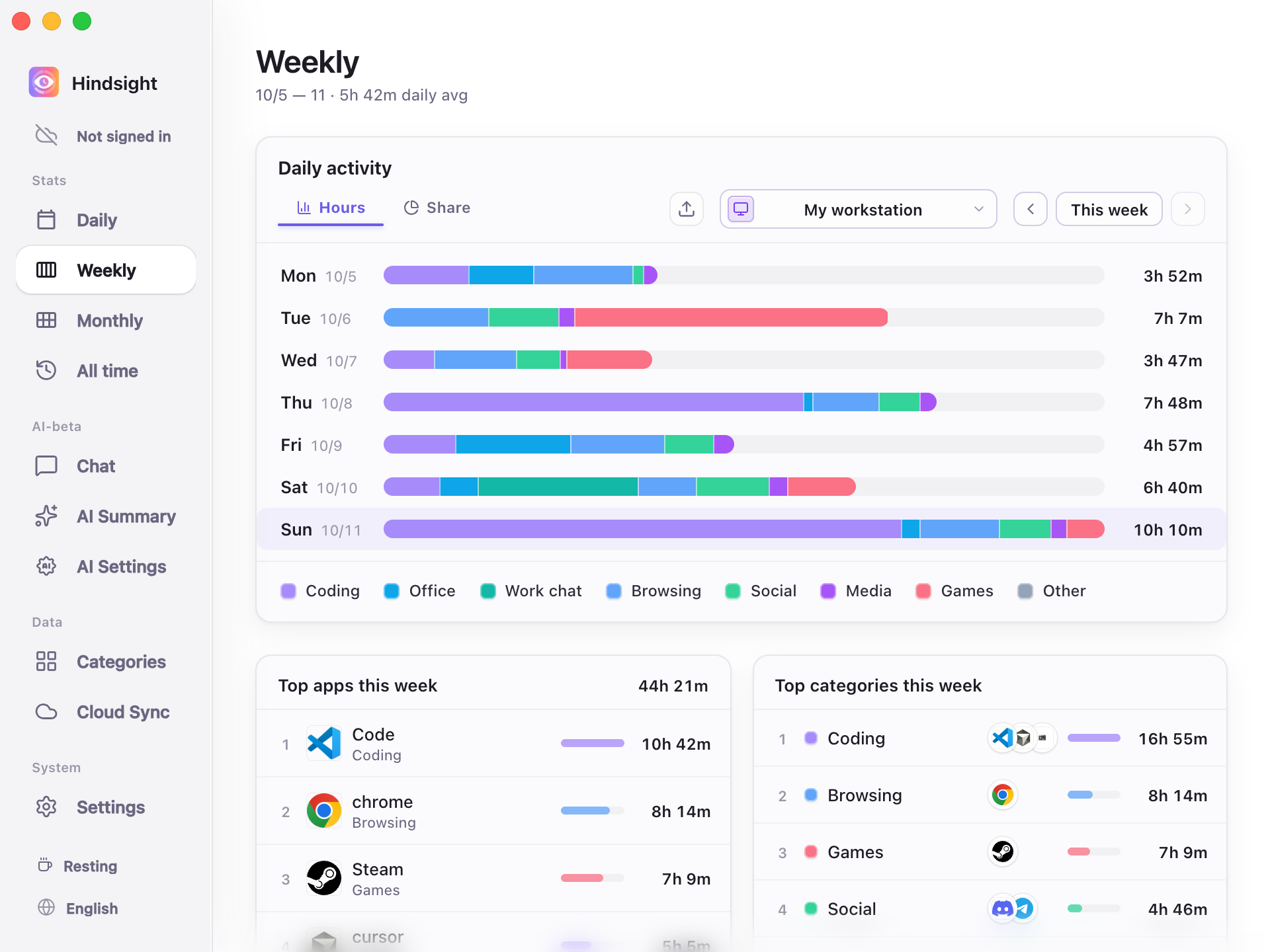This screenshot has height=952, width=1270.
Task: Click the crossed-out cloud Not signed in icon
Action: coord(46,136)
